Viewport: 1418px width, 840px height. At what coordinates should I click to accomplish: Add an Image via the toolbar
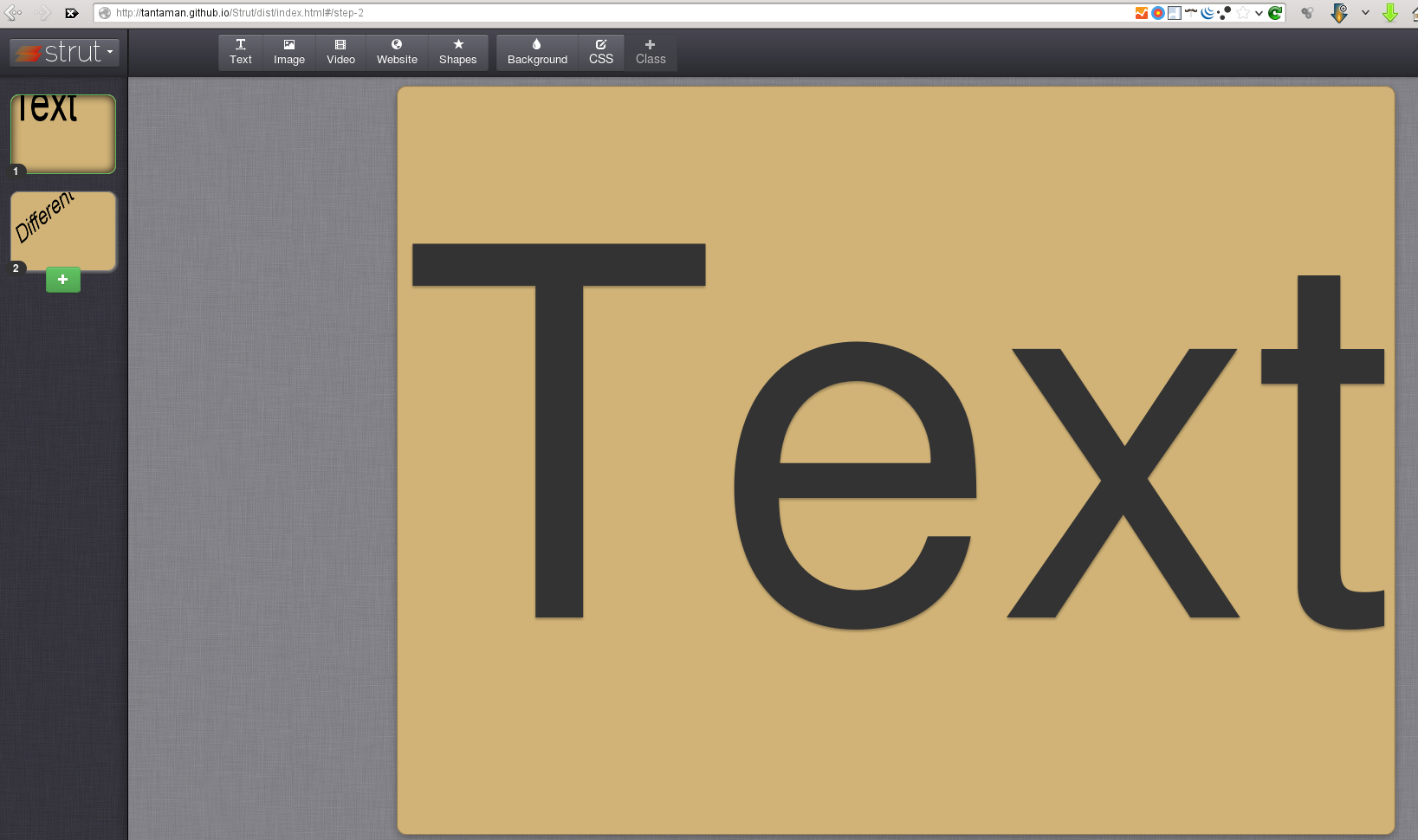coord(289,52)
